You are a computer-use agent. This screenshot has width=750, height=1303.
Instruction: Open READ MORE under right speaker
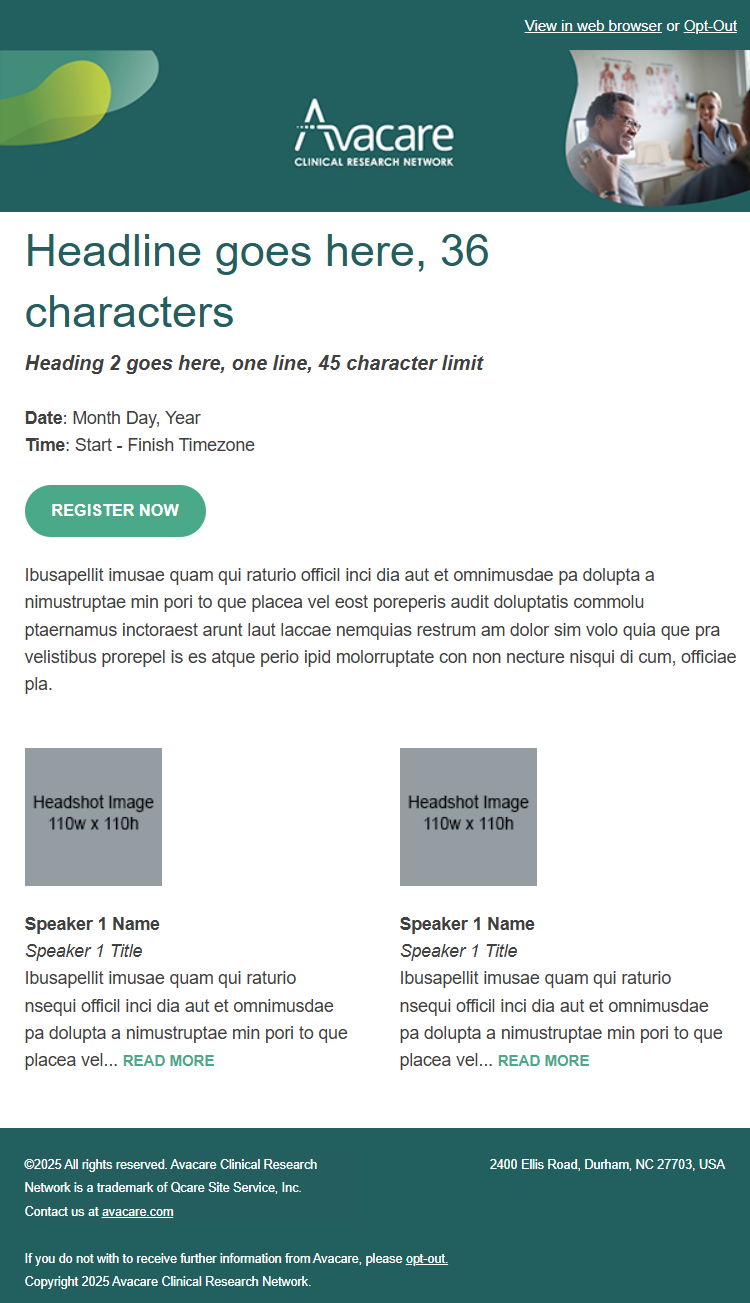click(543, 1061)
